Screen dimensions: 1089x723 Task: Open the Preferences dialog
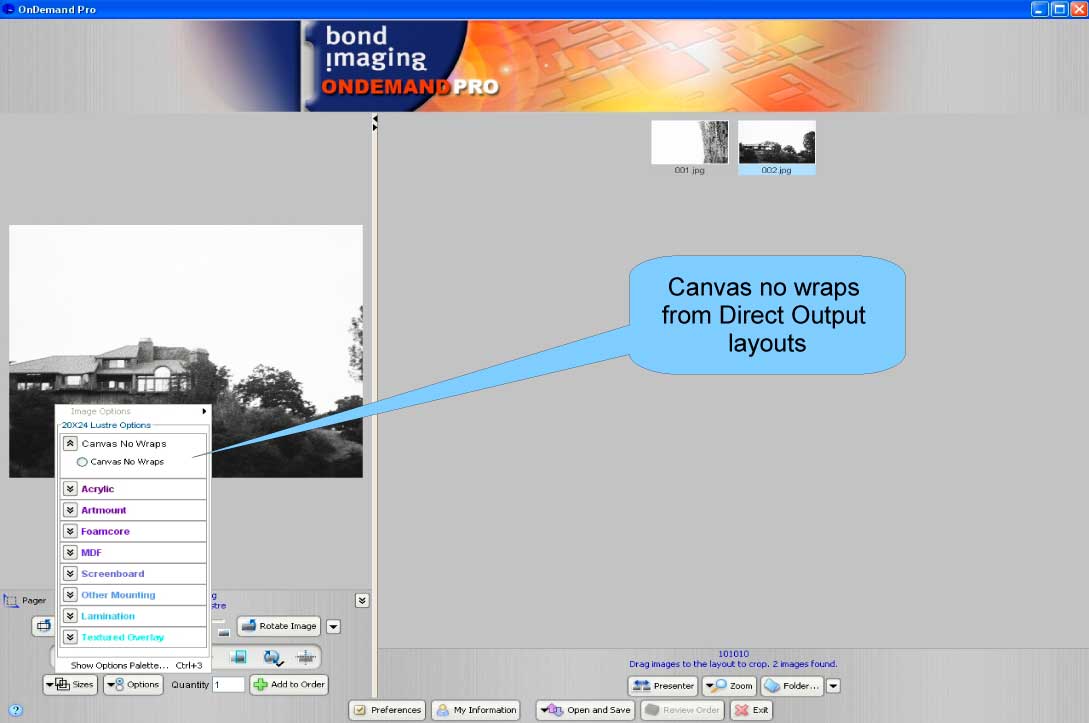click(x=387, y=710)
